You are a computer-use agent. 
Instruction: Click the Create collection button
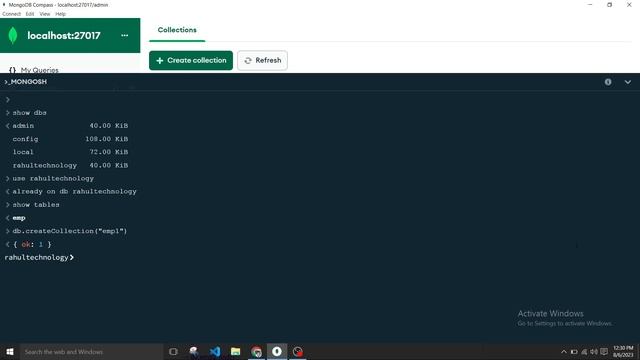191,60
